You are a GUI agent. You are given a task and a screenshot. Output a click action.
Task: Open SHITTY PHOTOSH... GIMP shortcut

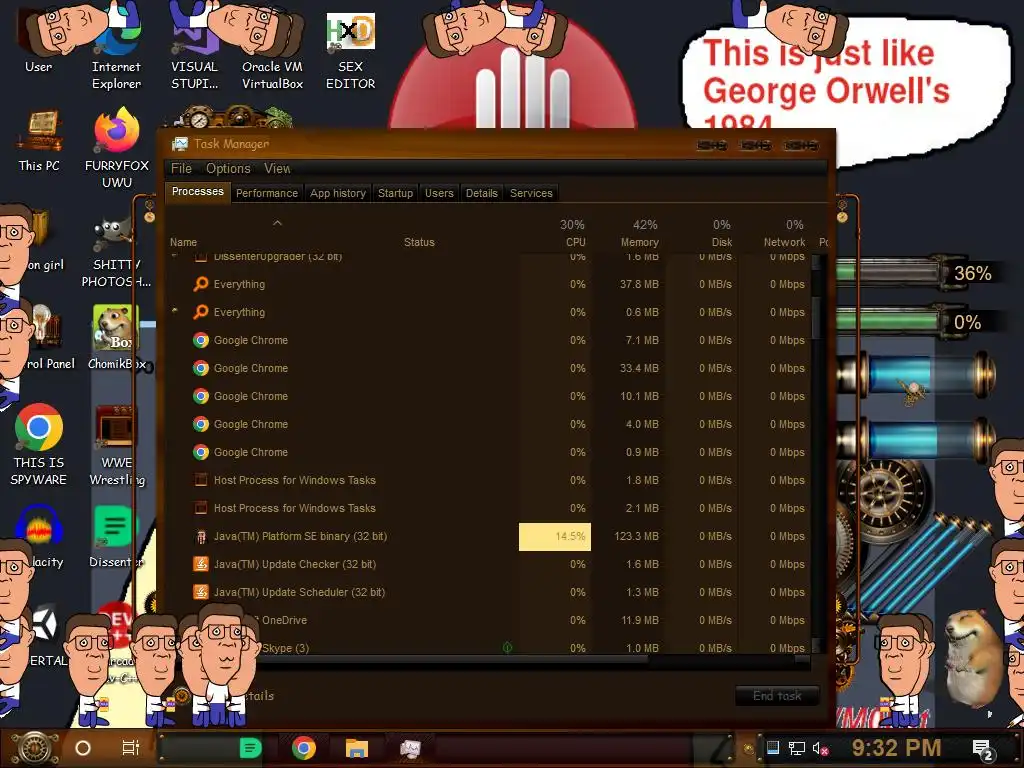pyautogui.click(x=116, y=251)
